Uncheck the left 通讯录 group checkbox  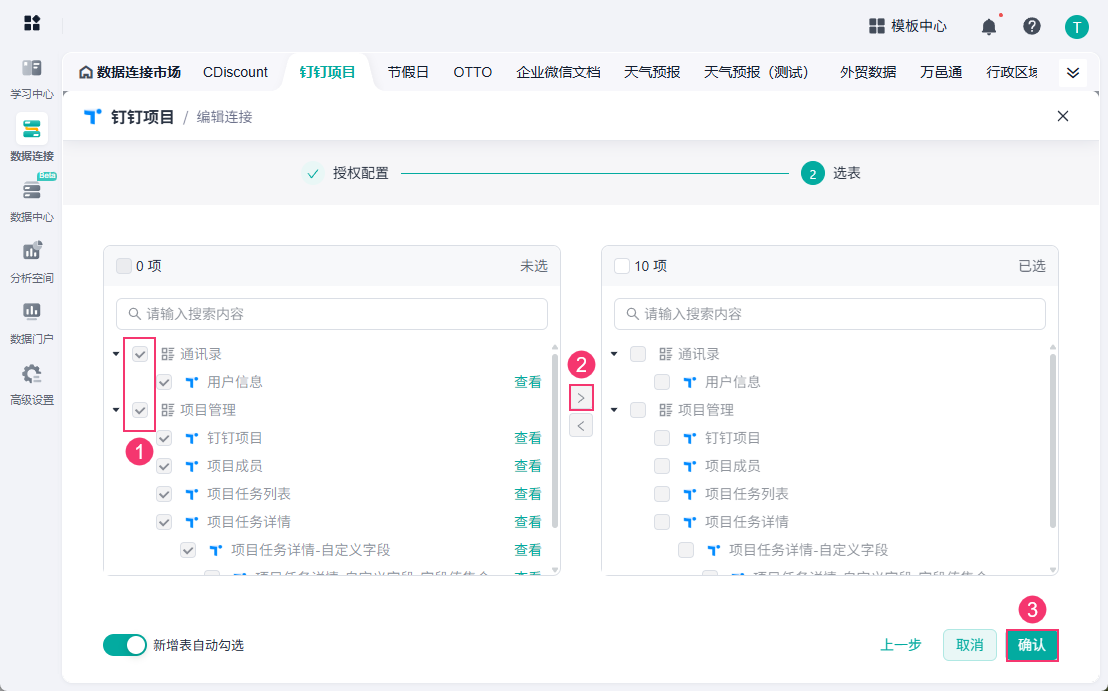pos(140,354)
